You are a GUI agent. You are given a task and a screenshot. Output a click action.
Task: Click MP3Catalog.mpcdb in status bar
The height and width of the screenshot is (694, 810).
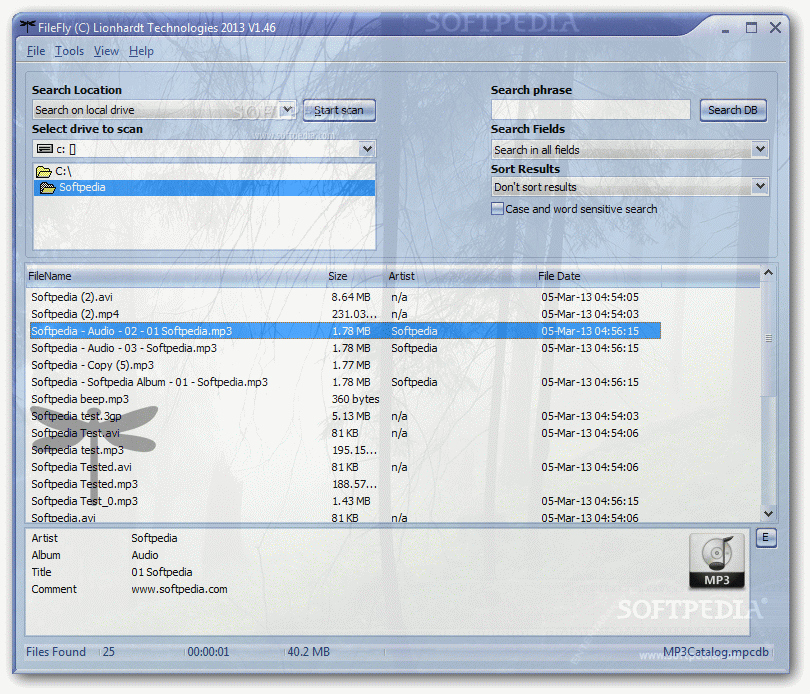715,652
